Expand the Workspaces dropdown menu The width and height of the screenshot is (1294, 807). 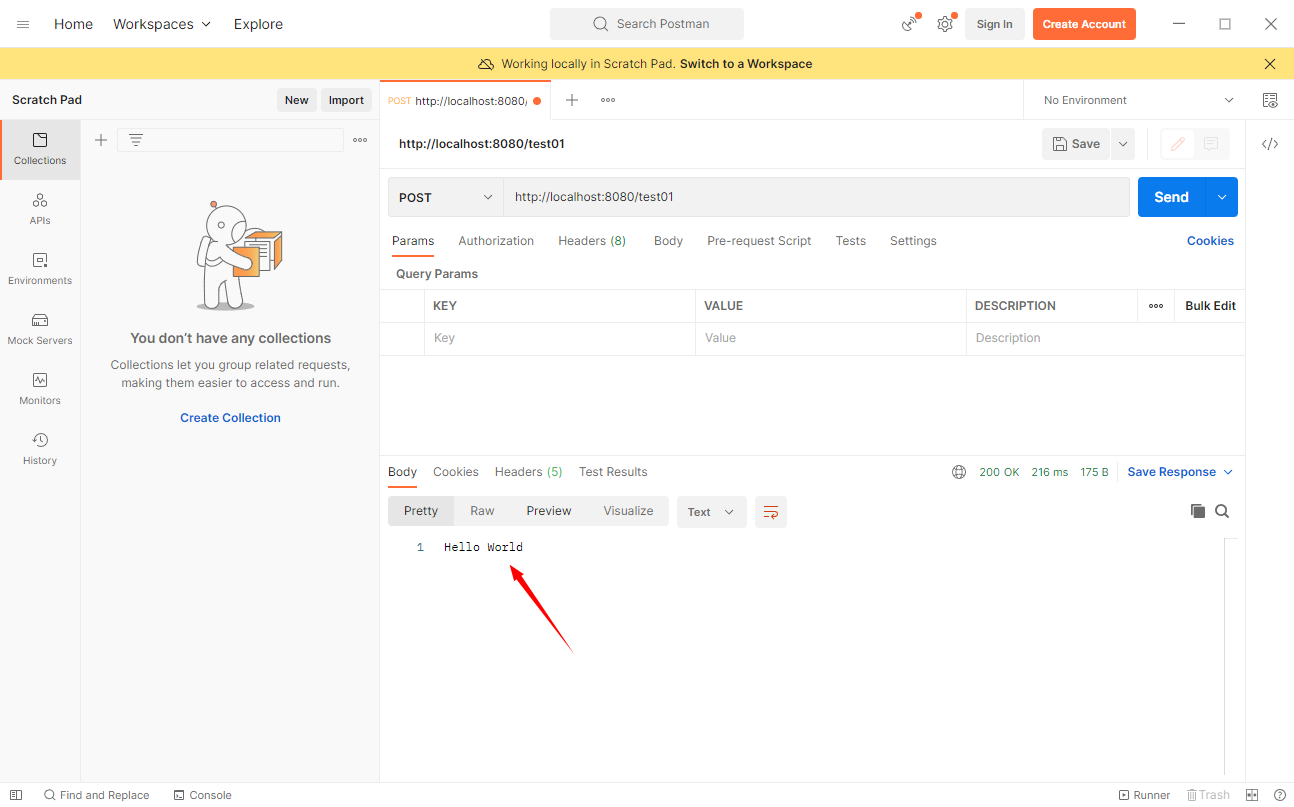tap(162, 24)
